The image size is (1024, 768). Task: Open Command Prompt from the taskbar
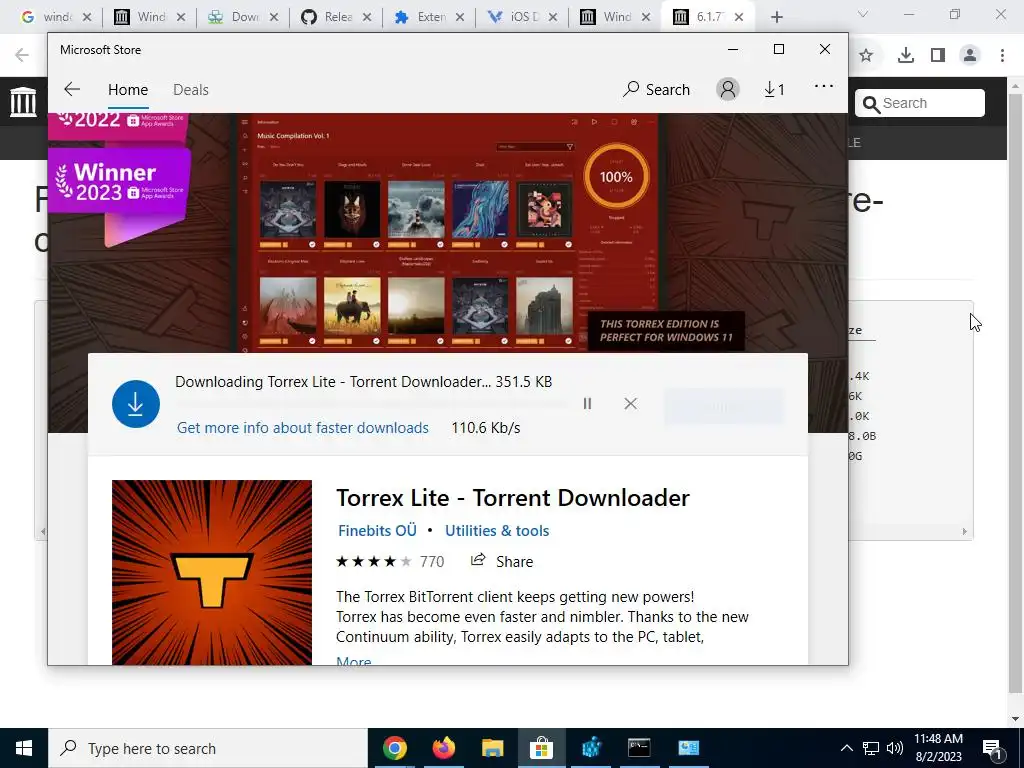(639, 748)
